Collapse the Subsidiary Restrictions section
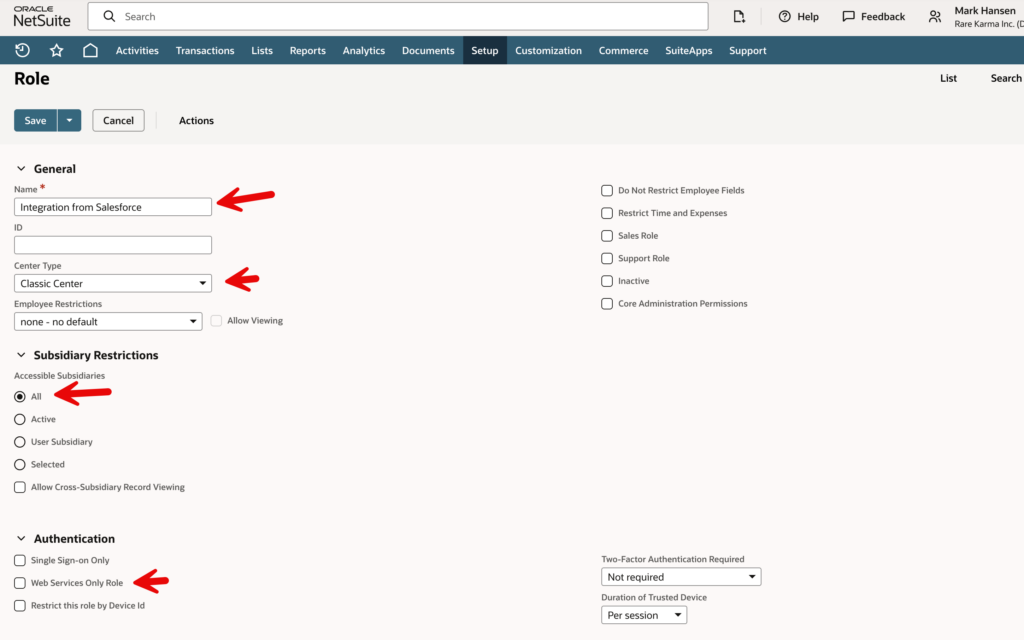The height and width of the screenshot is (640, 1024). 21,355
